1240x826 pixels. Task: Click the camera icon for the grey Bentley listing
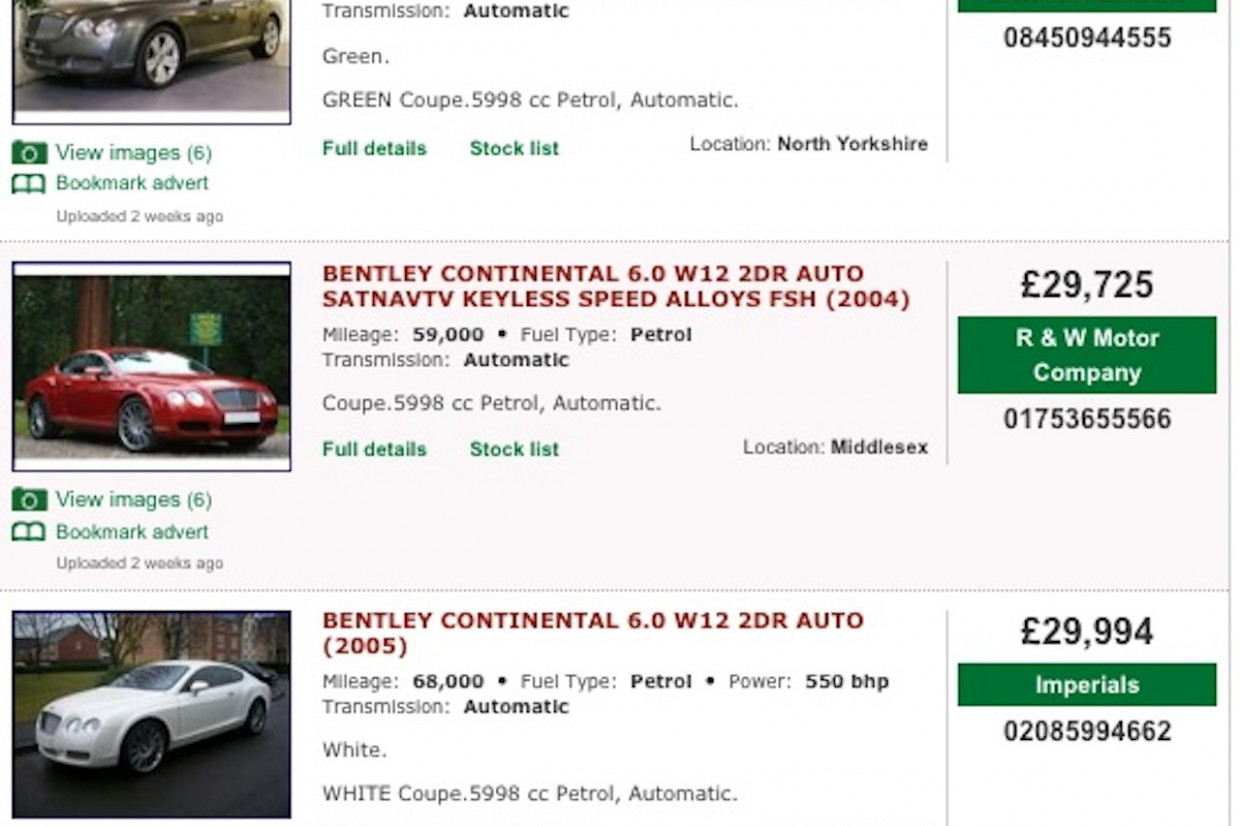29,153
